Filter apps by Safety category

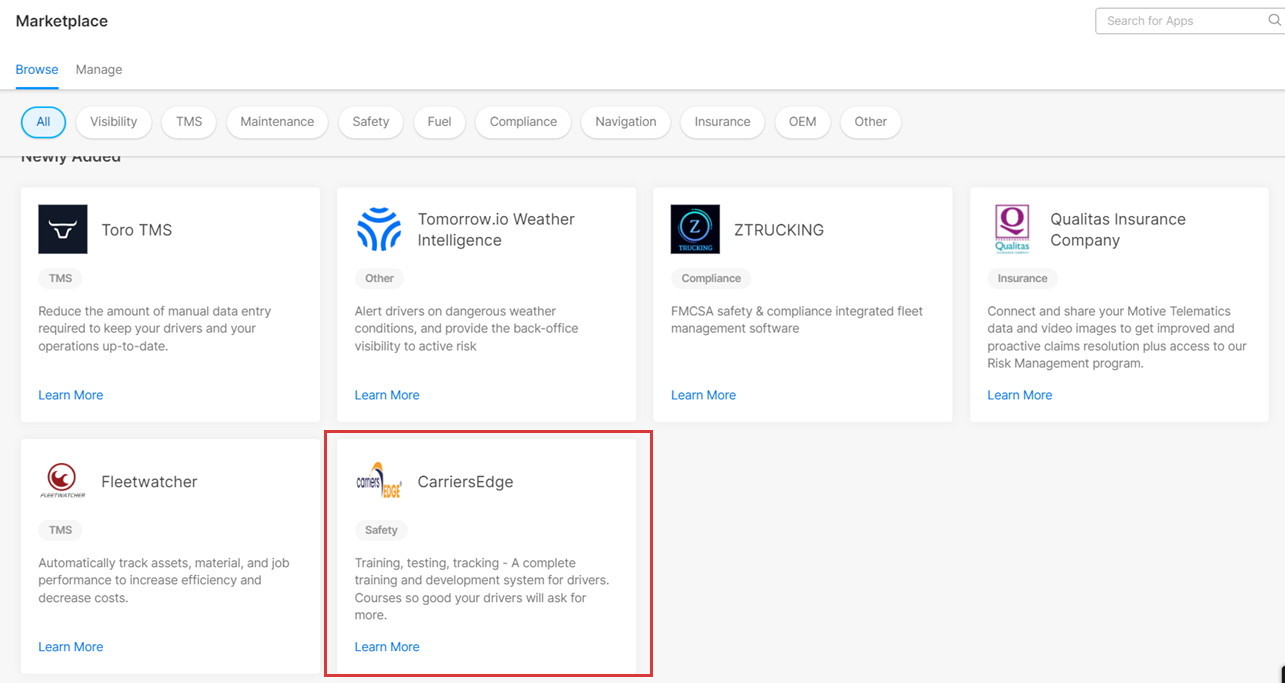click(371, 122)
